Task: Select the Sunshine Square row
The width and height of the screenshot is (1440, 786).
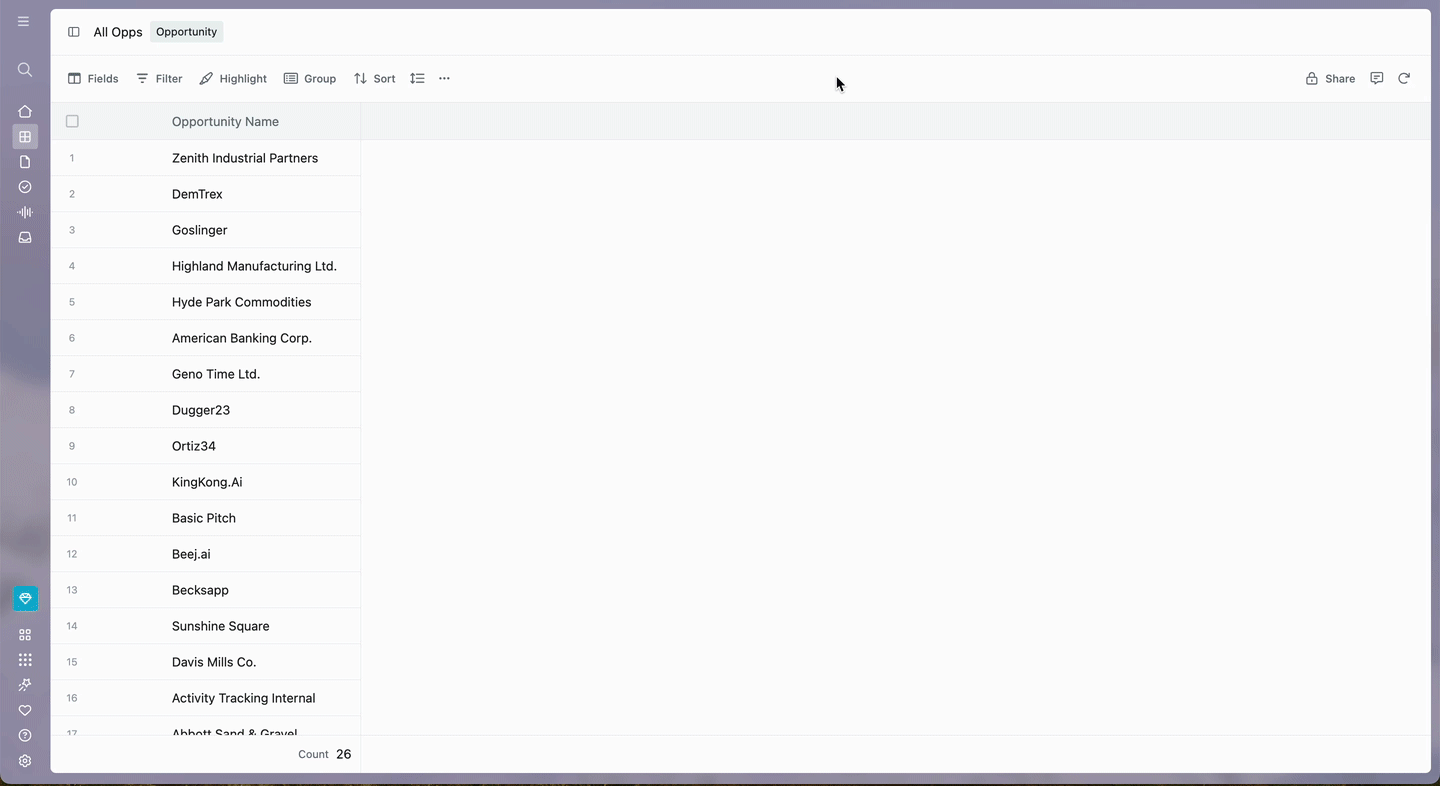Action: [205, 626]
